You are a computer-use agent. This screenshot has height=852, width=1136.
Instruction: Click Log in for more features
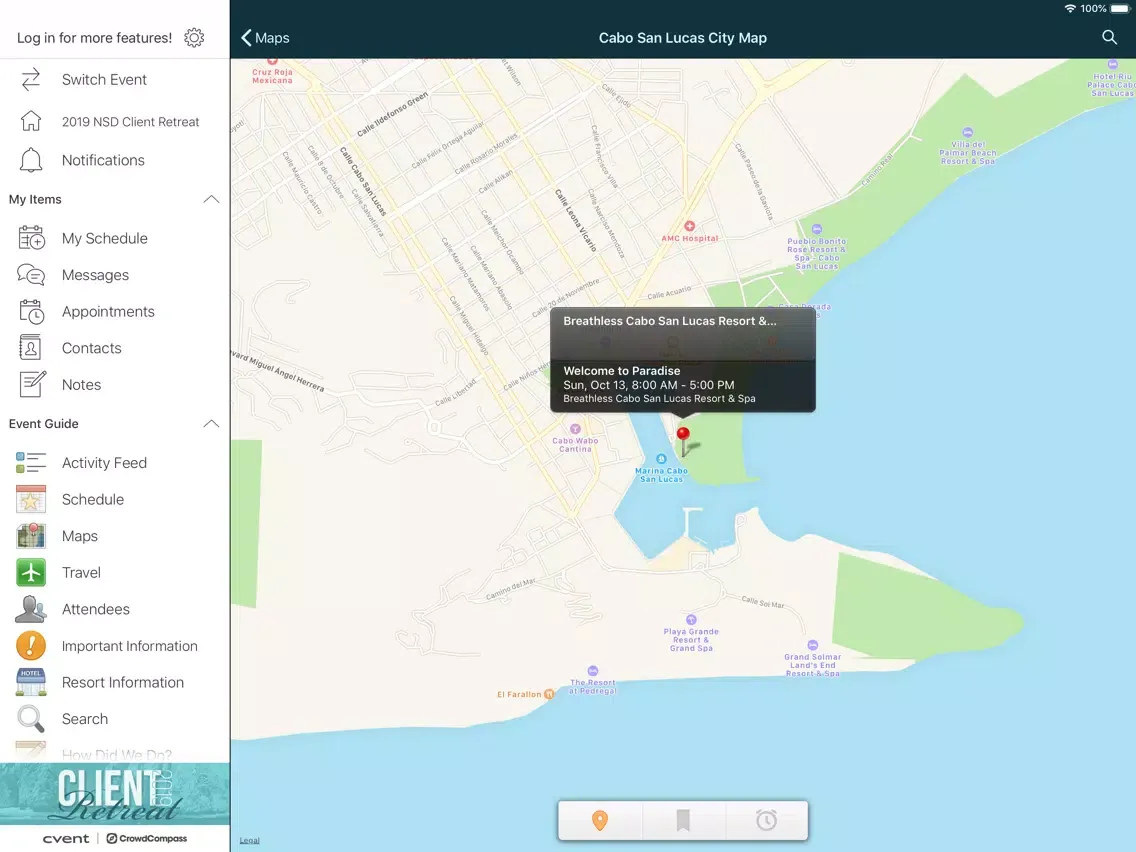pos(95,38)
